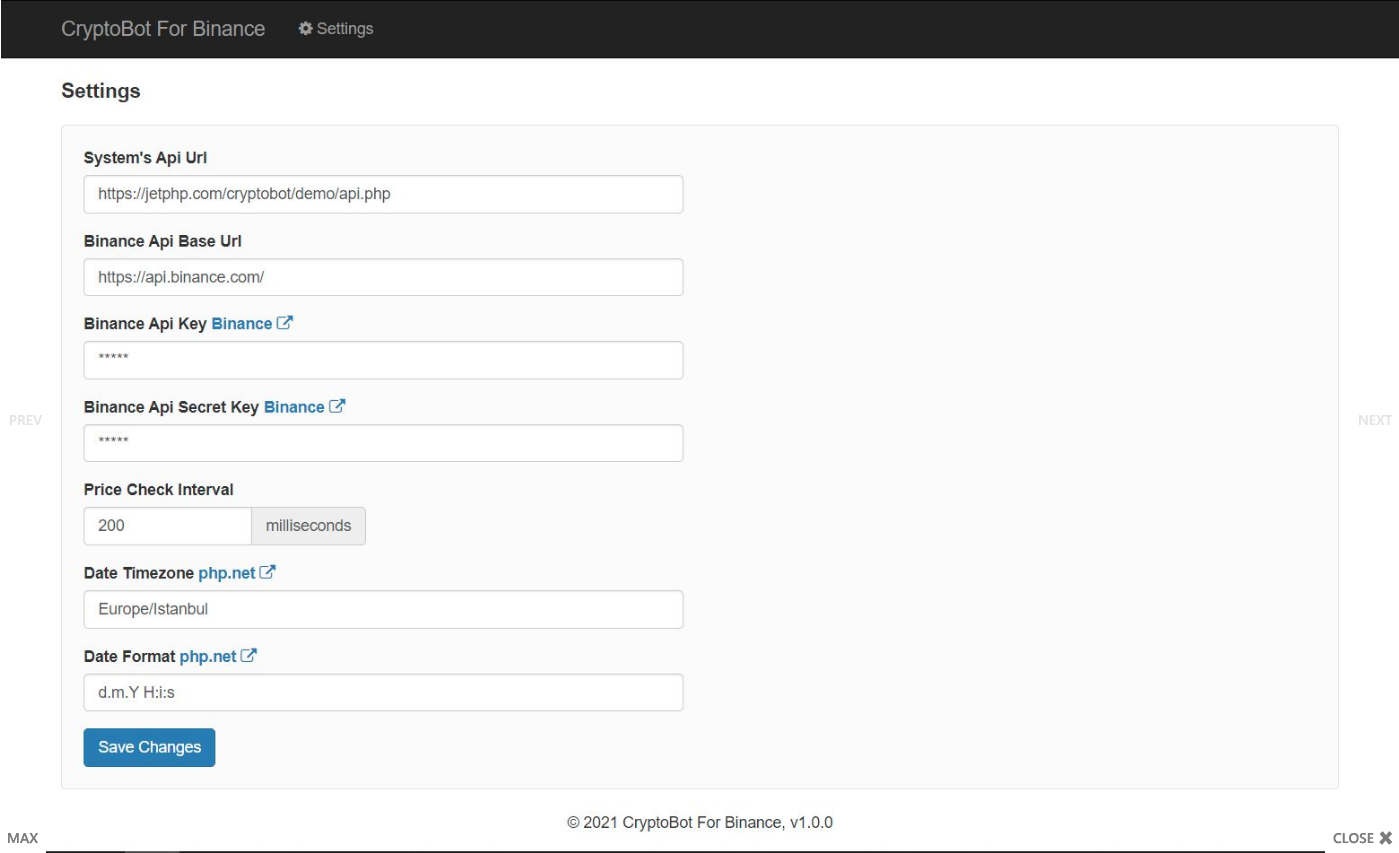The image size is (1399, 853).
Task: Follow the Binance link for Api Key
Action: [x=241, y=324]
